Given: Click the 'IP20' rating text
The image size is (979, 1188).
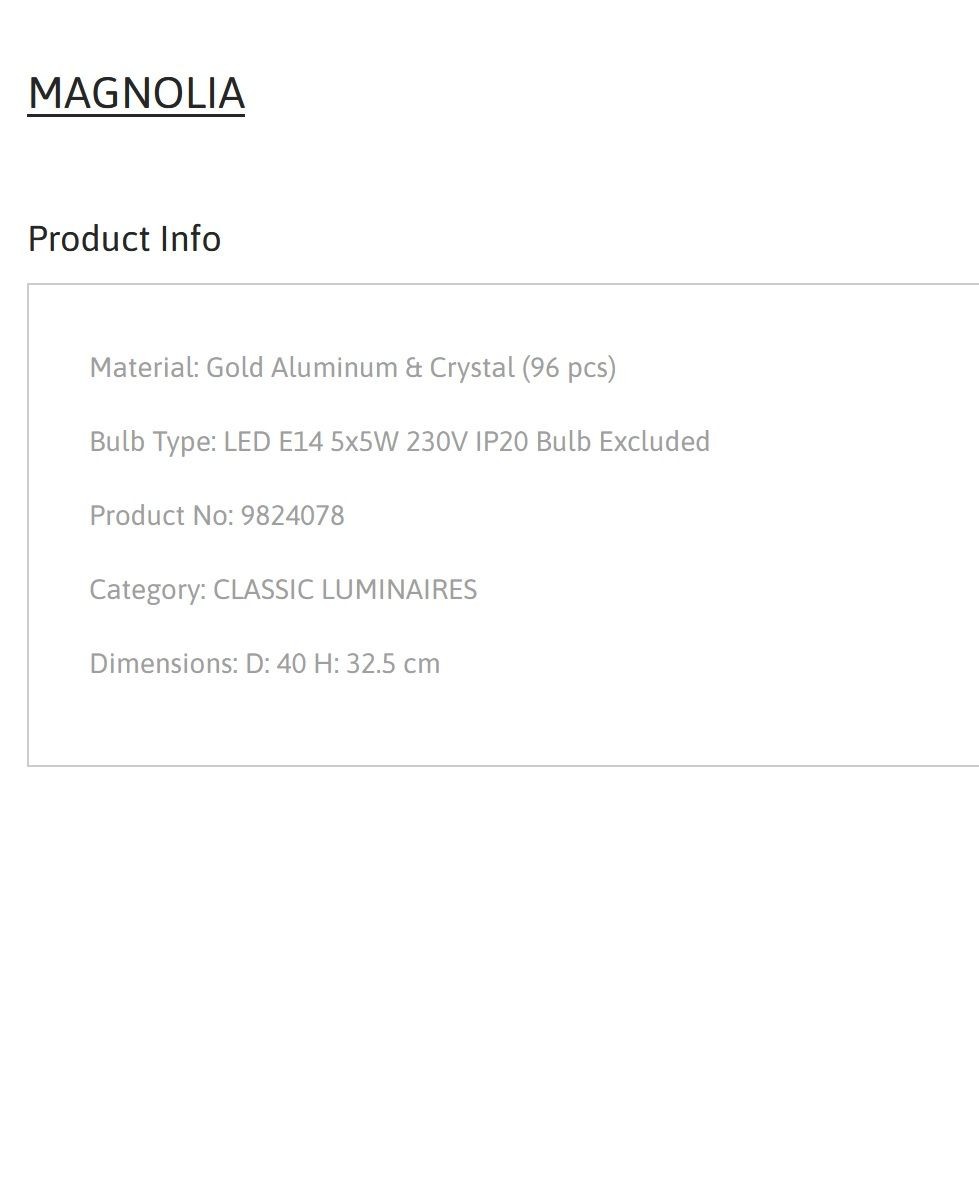Looking at the screenshot, I should pos(502,442).
